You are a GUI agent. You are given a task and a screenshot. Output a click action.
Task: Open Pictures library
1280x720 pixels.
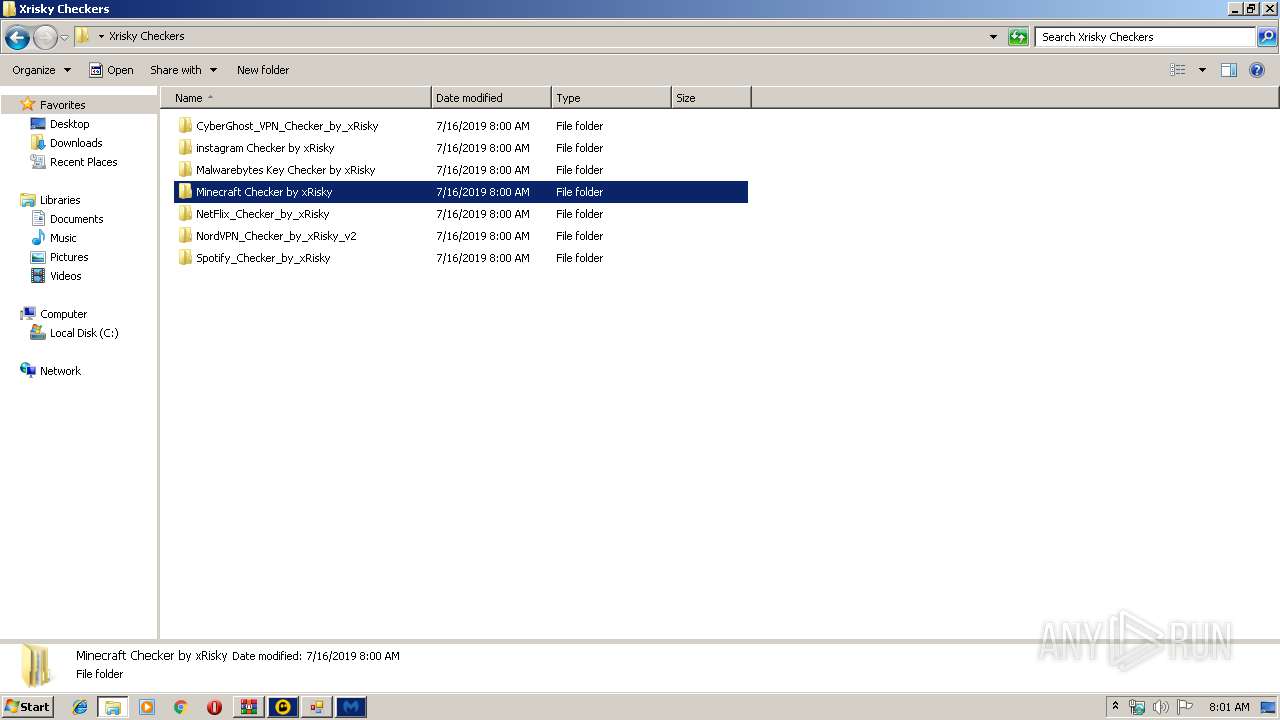[69, 257]
